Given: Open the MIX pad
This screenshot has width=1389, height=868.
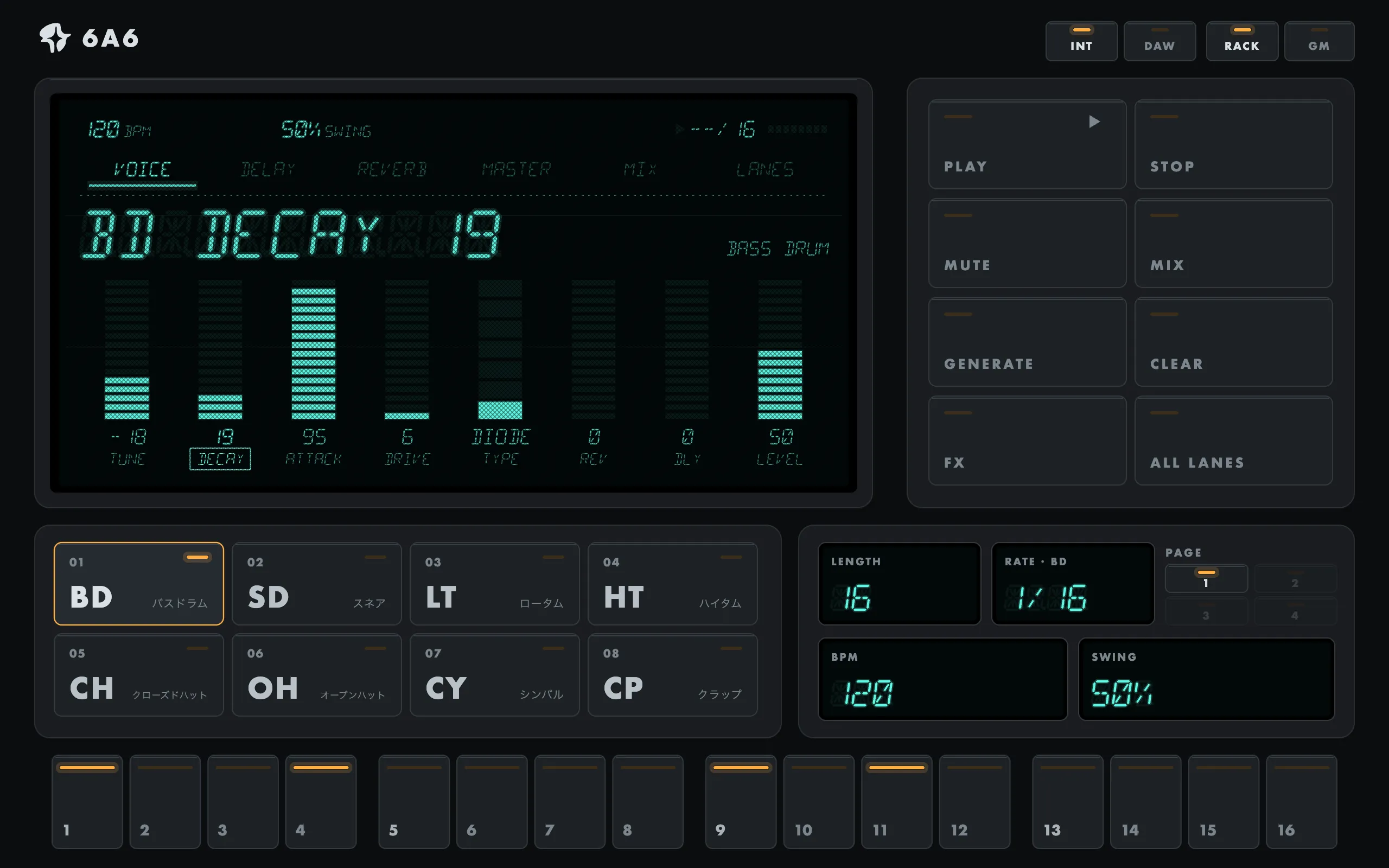Looking at the screenshot, I should click(x=1233, y=243).
